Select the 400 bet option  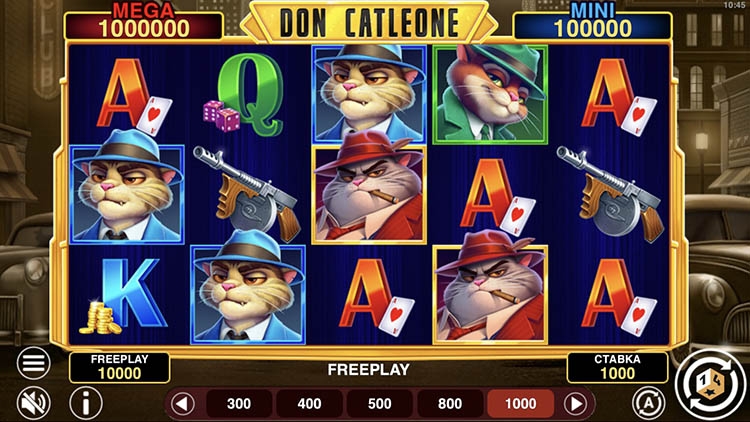coord(309,404)
